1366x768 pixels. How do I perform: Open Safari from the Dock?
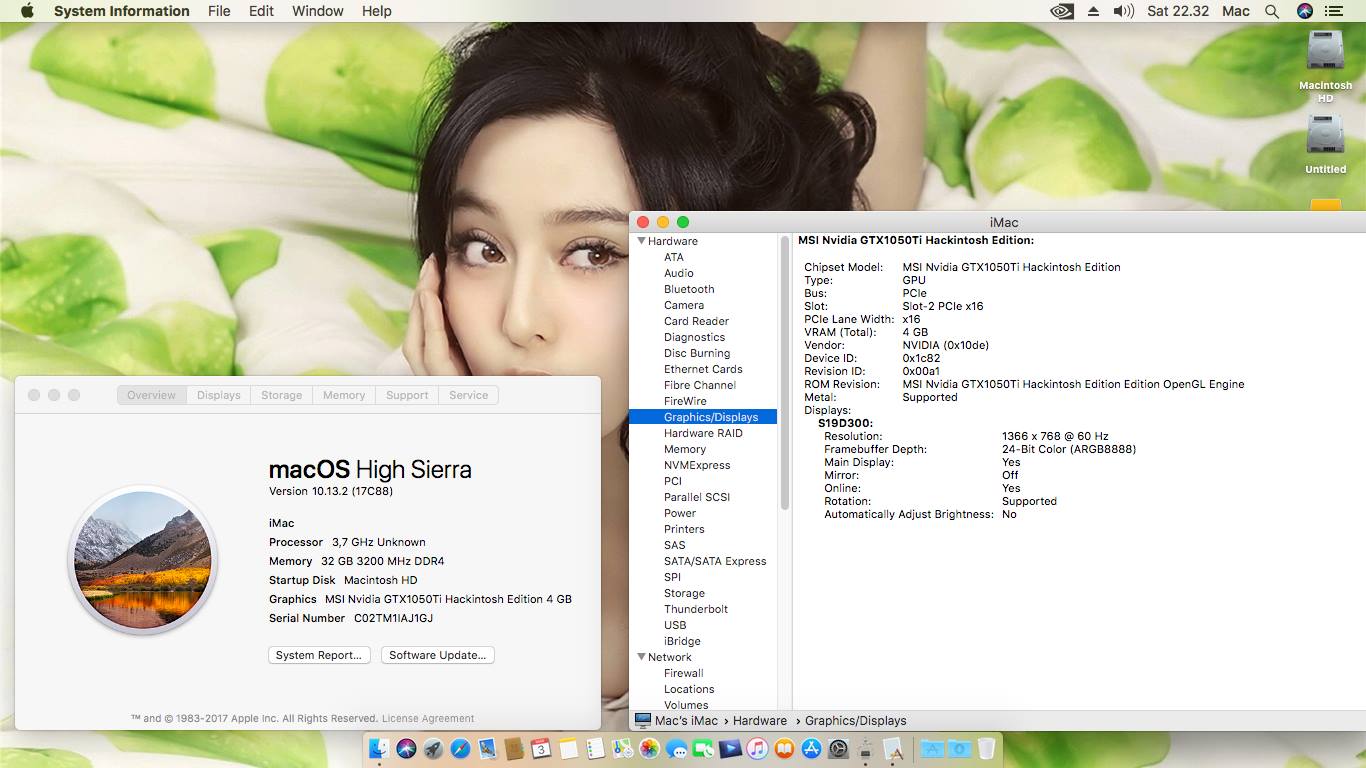coord(459,748)
